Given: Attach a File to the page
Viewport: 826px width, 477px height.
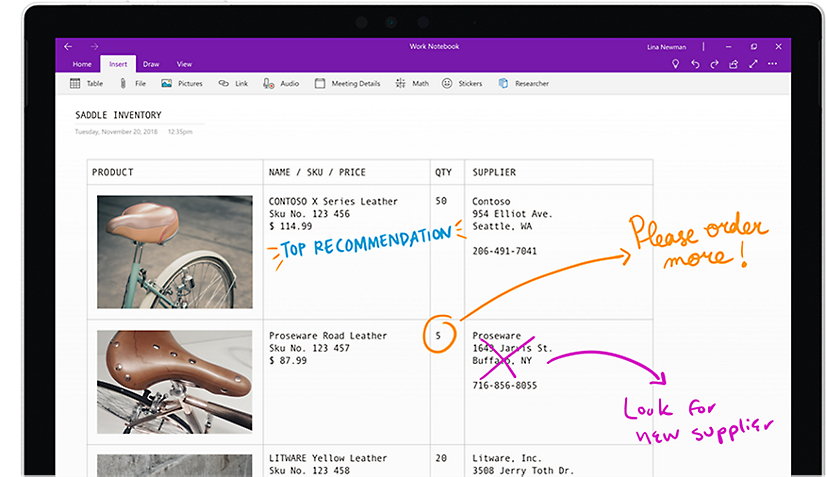Looking at the screenshot, I should click(133, 84).
